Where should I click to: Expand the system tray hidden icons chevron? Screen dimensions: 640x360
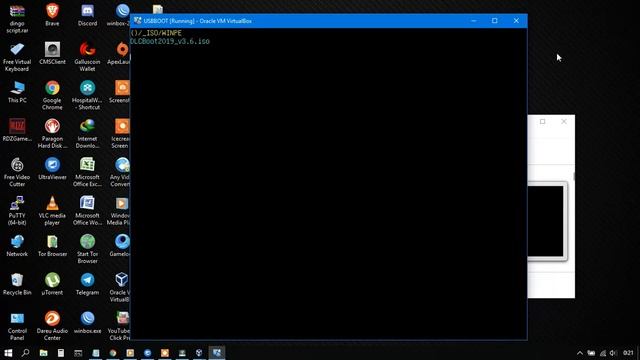coord(580,353)
